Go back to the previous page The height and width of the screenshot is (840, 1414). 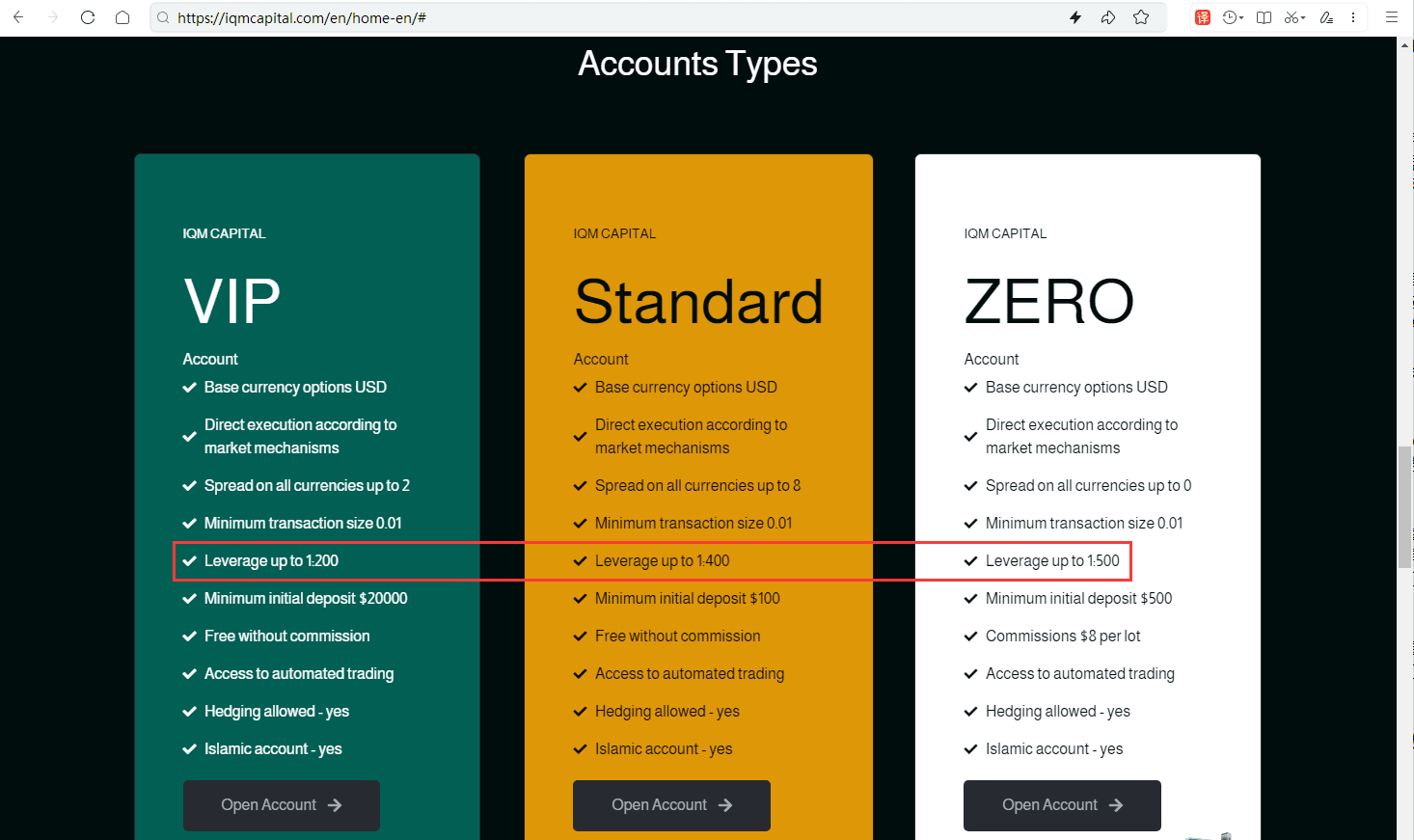(x=18, y=17)
